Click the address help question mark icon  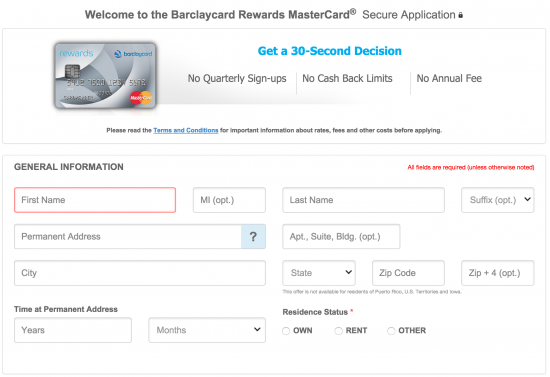coord(253,237)
